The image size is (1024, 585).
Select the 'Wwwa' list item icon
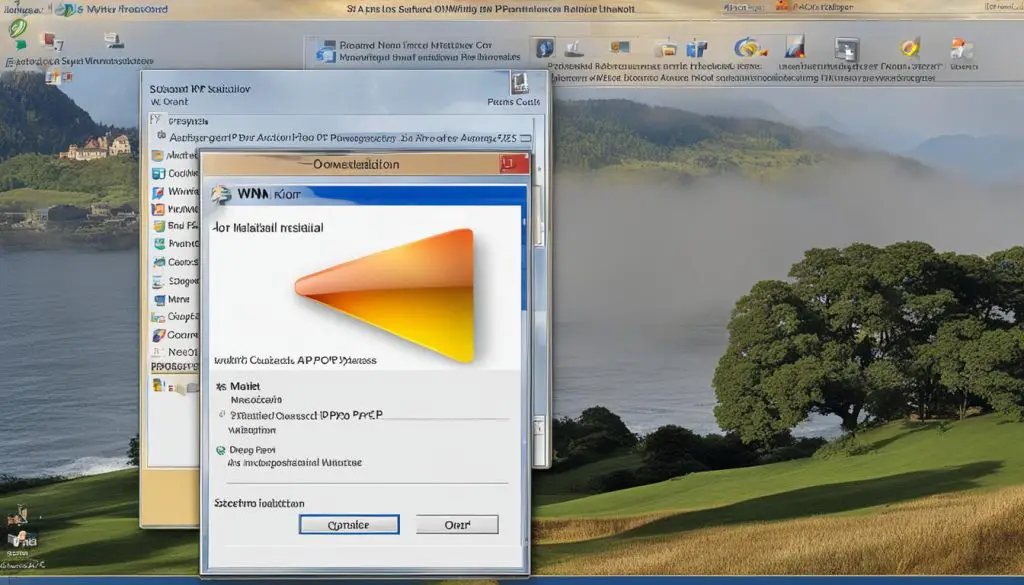pos(158,192)
